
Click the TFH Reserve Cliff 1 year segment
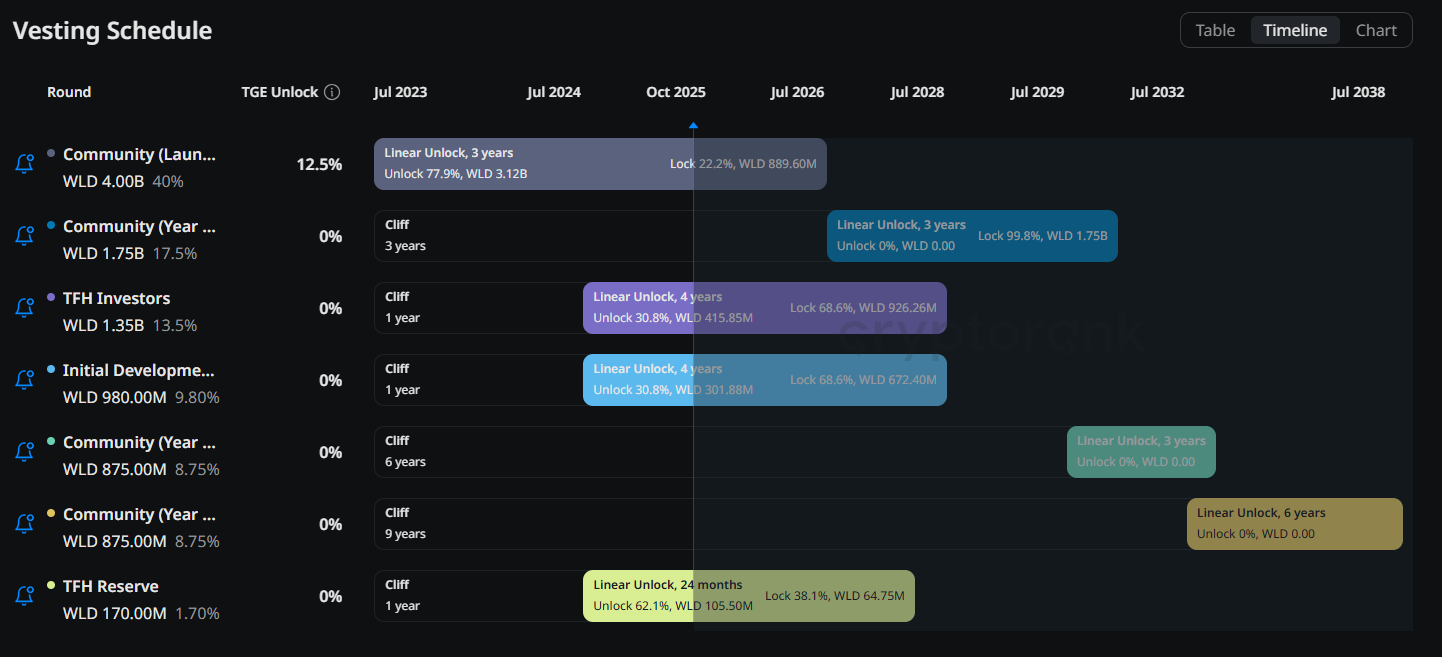tap(479, 596)
